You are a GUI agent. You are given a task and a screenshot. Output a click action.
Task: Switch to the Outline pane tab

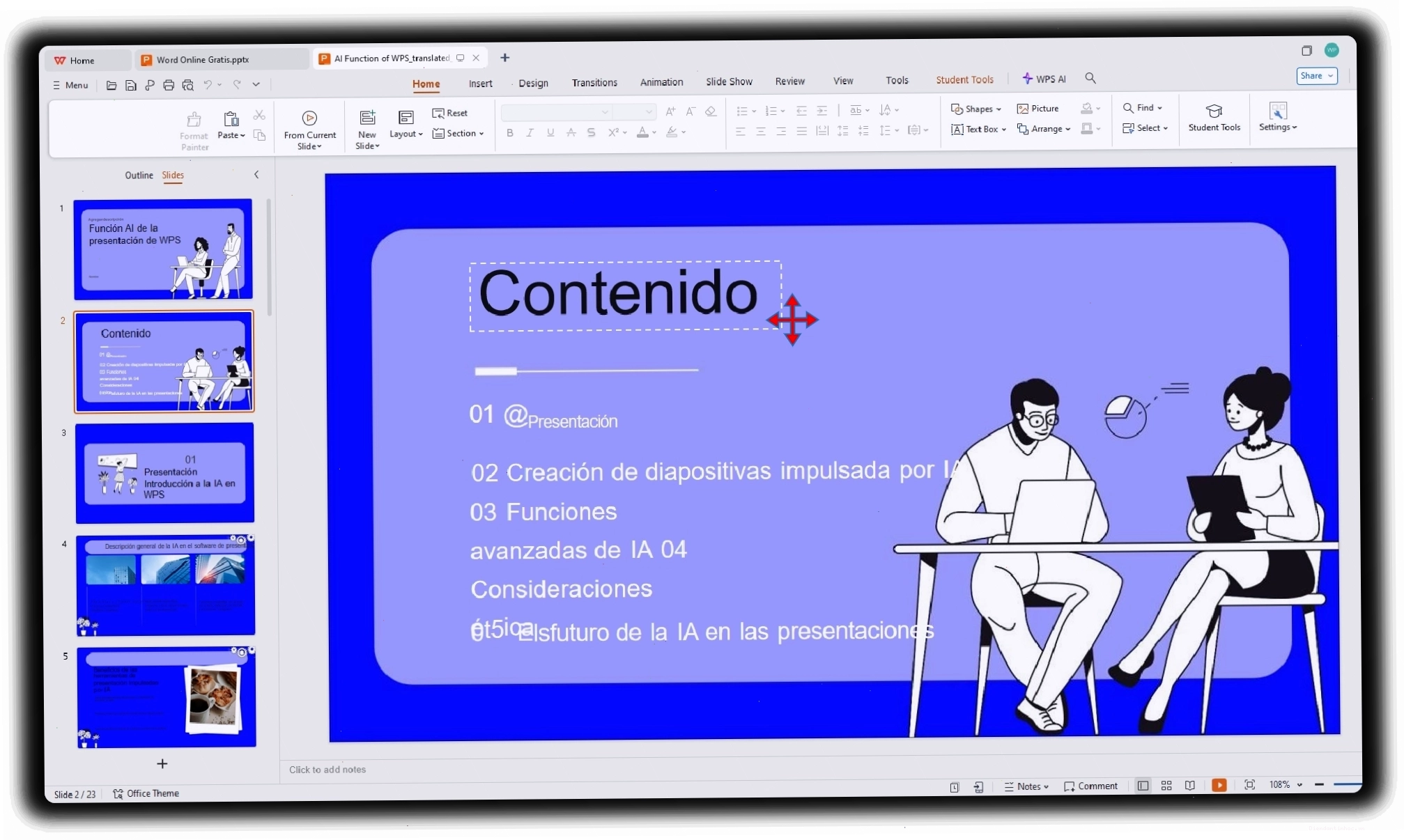[x=139, y=176]
